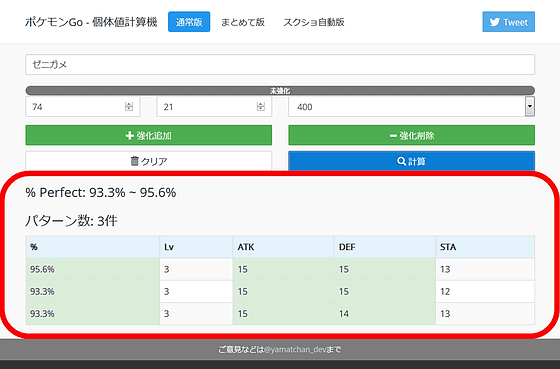Click the Twitter bird icon in Tweet button
This screenshot has height=369, width=560.
pyautogui.click(x=495, y=22)
